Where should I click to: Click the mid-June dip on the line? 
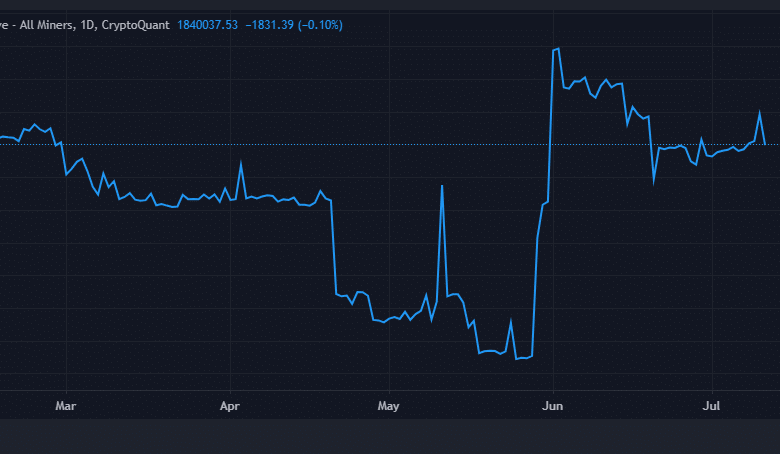click(654, 181)
